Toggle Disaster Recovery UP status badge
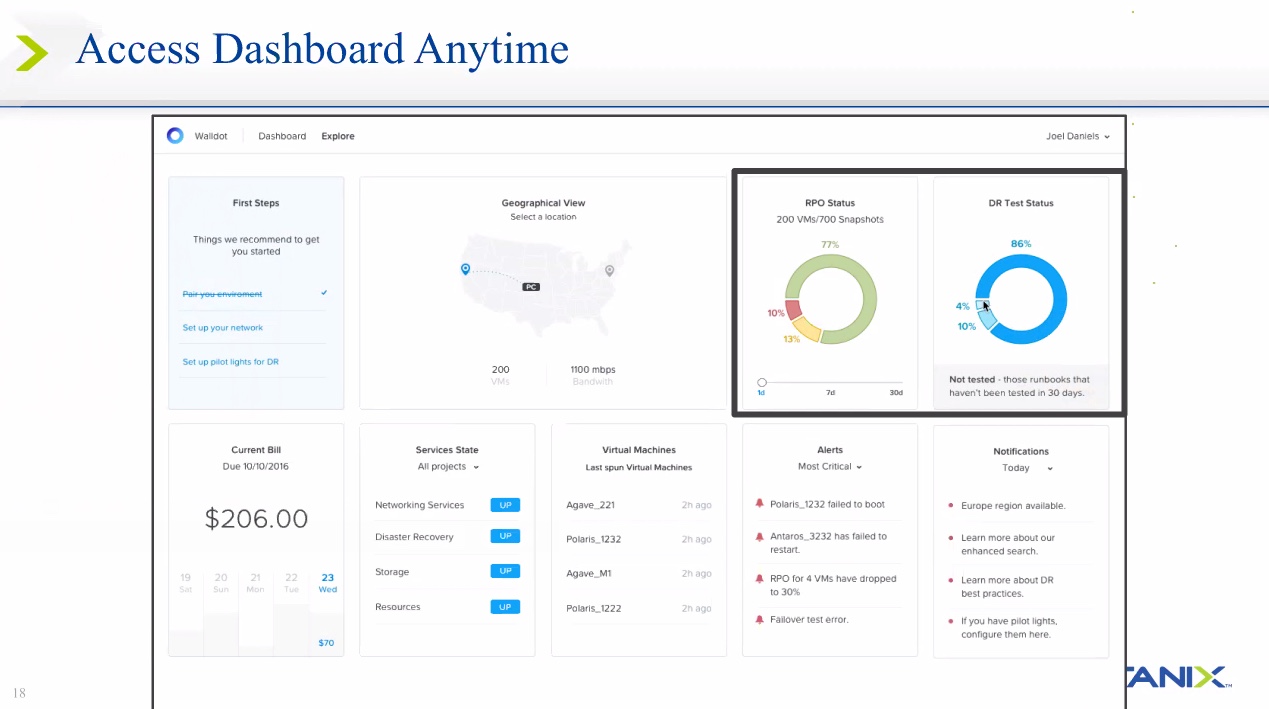 (505, 536)
